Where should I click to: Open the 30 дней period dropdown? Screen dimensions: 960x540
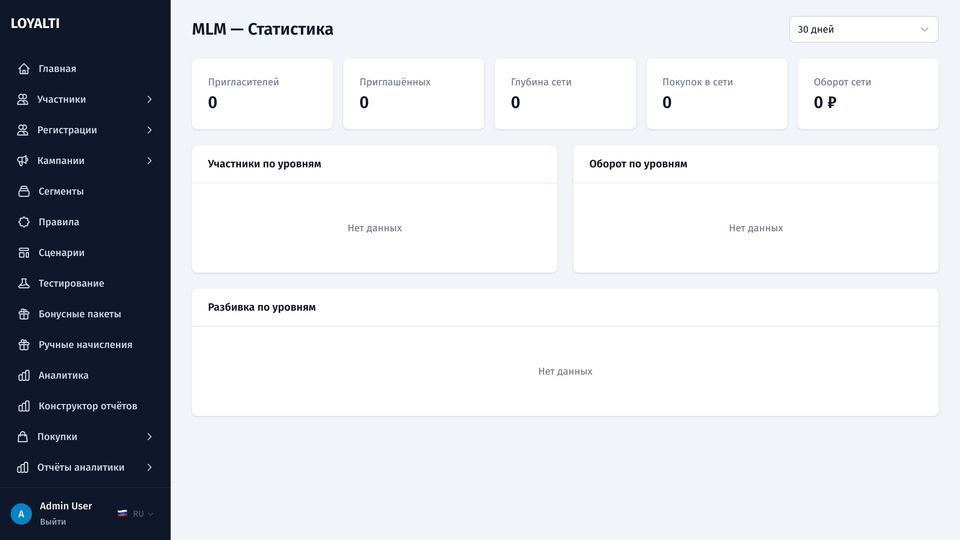pyautogui.click(x=863, y=29)
